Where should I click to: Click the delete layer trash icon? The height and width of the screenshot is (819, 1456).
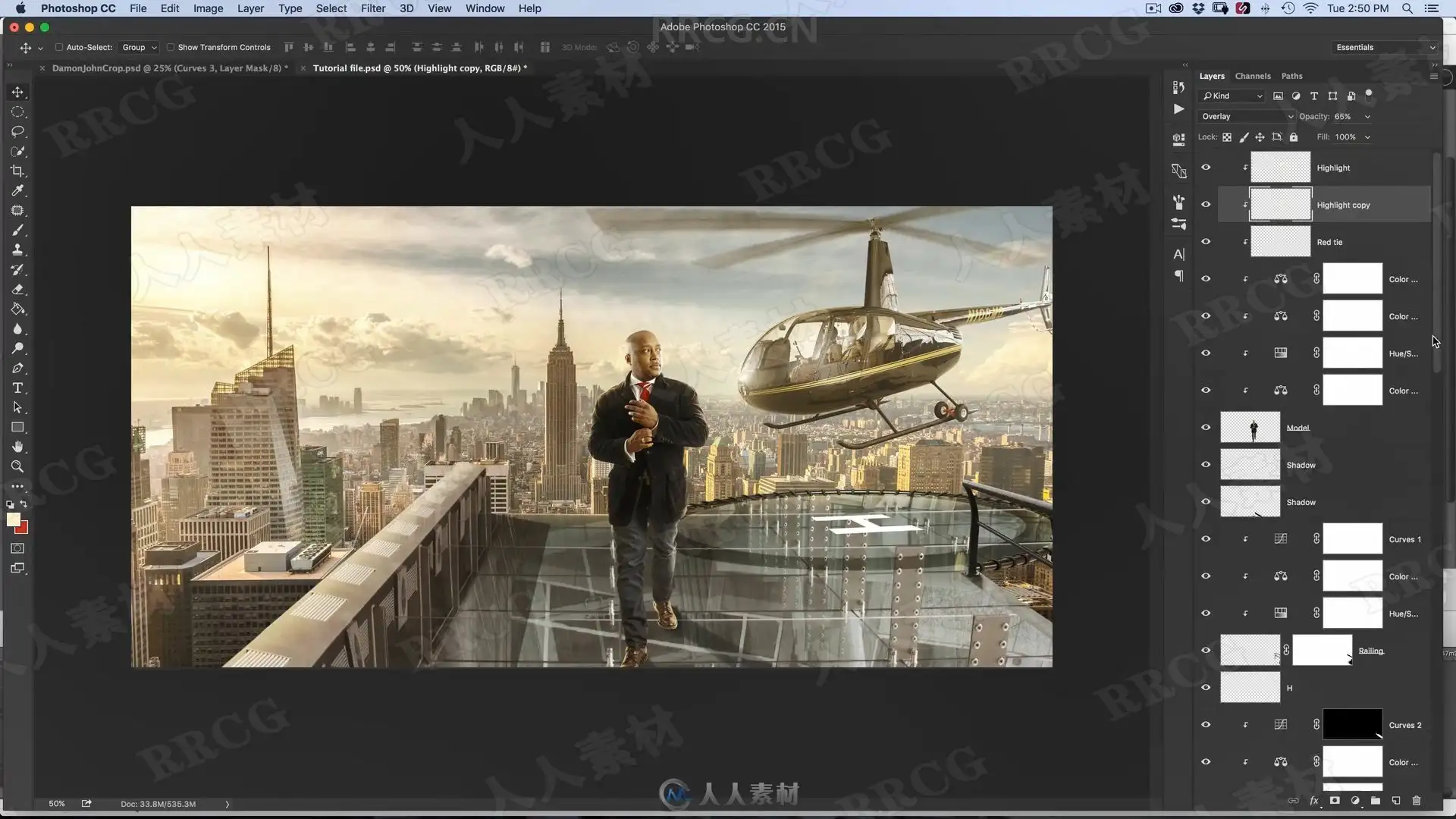coord(1417,800)
